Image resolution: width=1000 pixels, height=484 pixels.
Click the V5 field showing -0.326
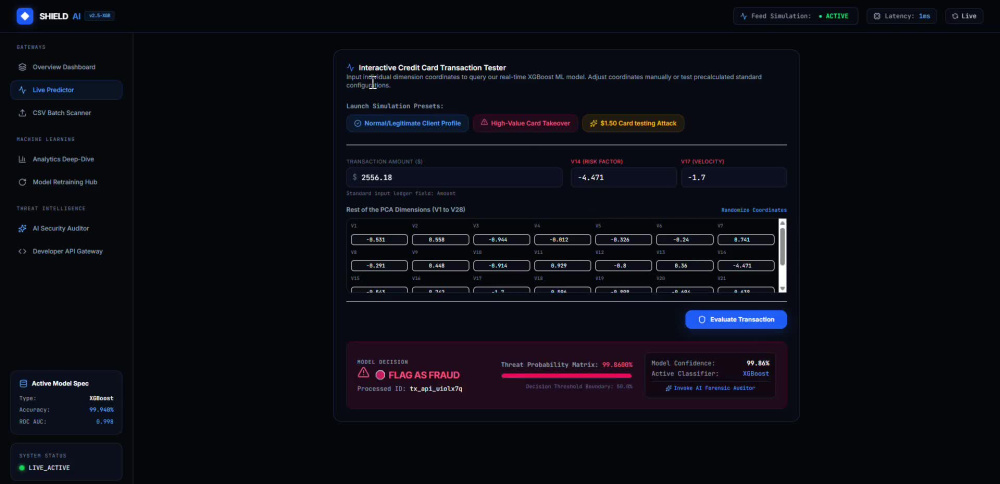tap(623, 240)
